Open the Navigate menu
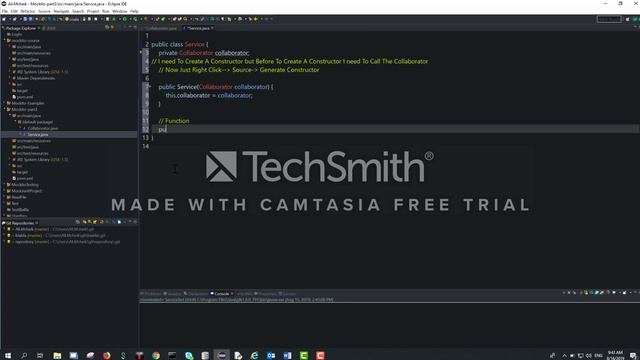Viewport: 640px width, 360px height. pyautogui.click(x=62, y=11)
